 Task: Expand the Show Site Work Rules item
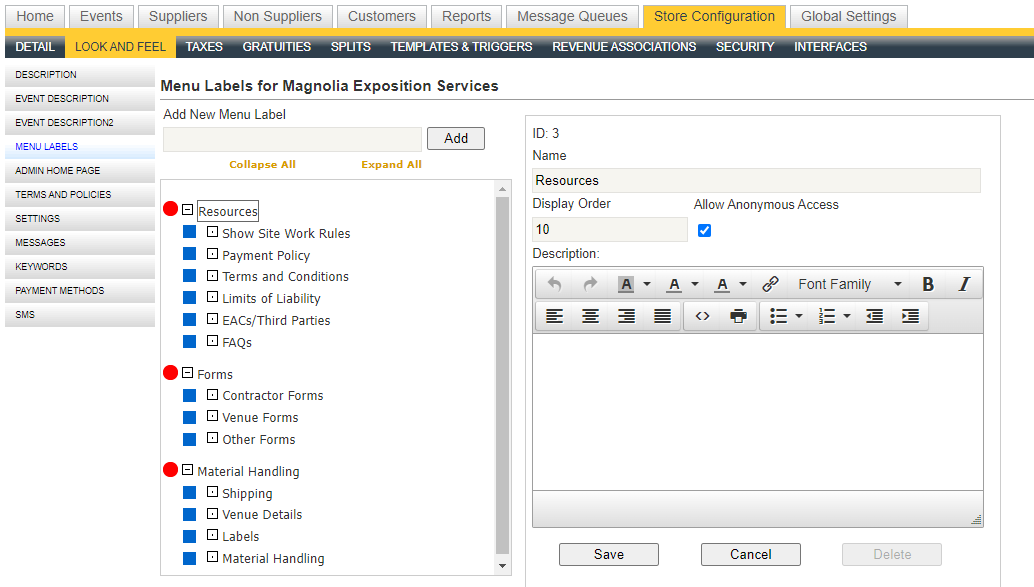[x=211, y=233]
